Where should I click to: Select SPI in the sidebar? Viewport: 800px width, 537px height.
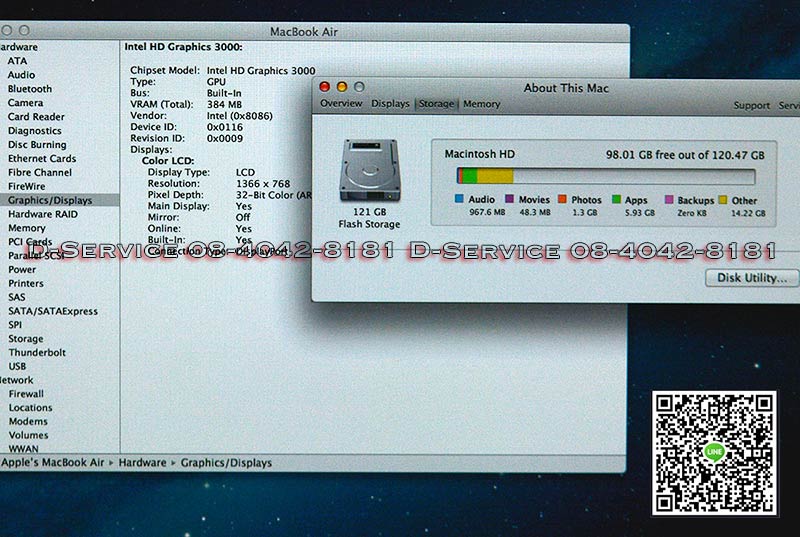click(15, 325)
